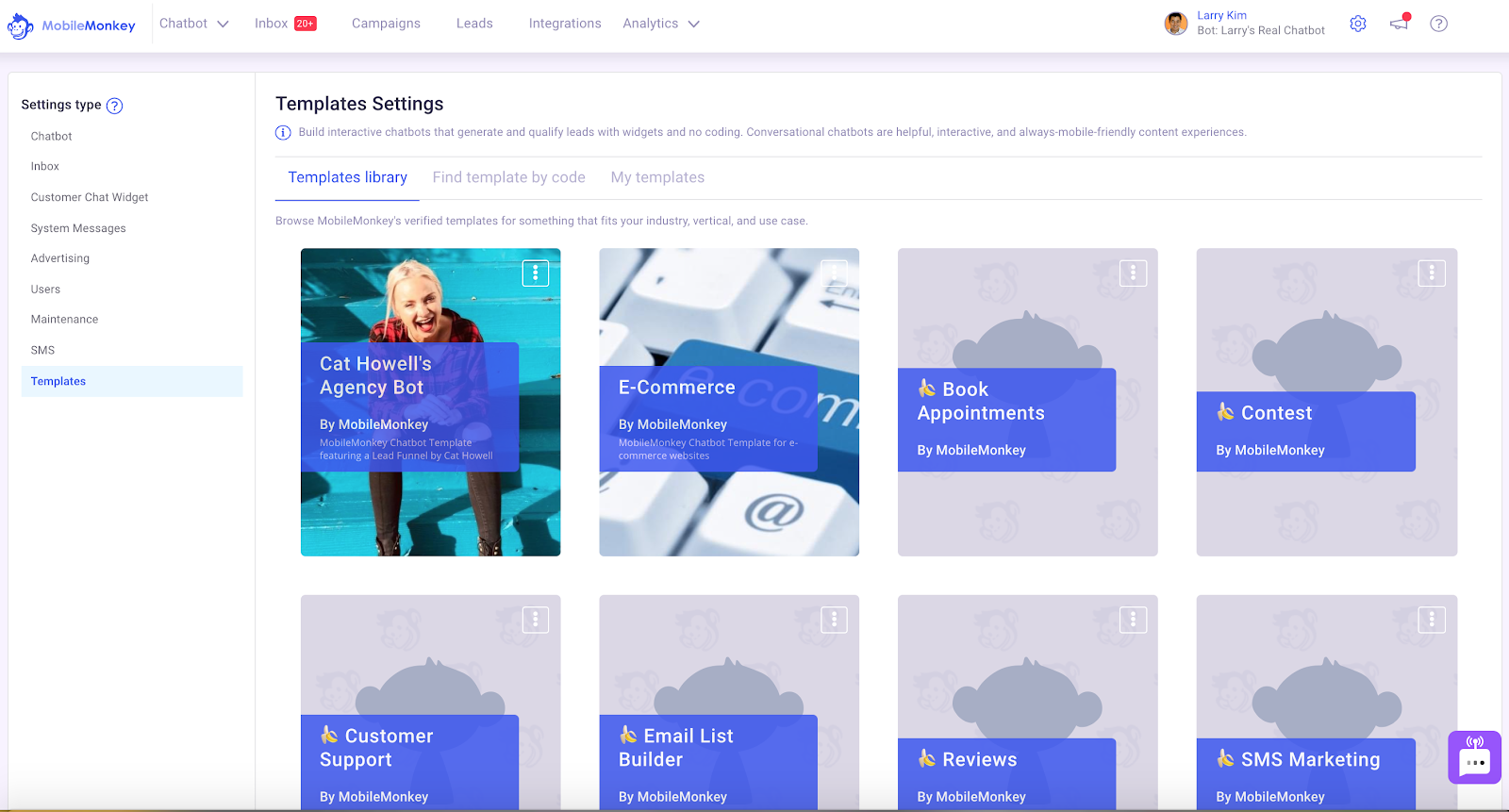The image size is (1509, 812).
Task: Open the Reviews template card
Action: pos(1028,703)
